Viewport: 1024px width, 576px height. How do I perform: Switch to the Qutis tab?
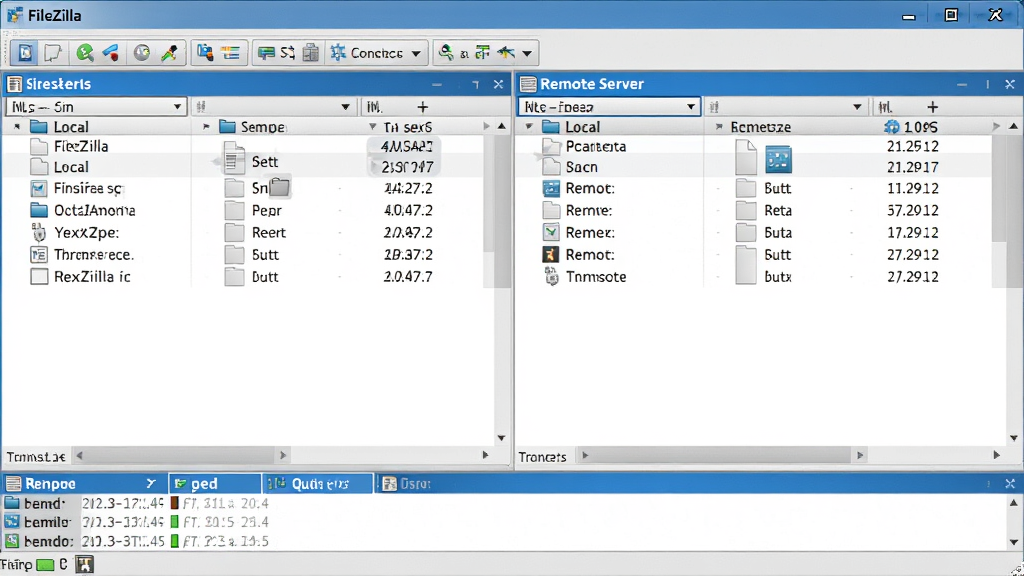pos(318,484)
